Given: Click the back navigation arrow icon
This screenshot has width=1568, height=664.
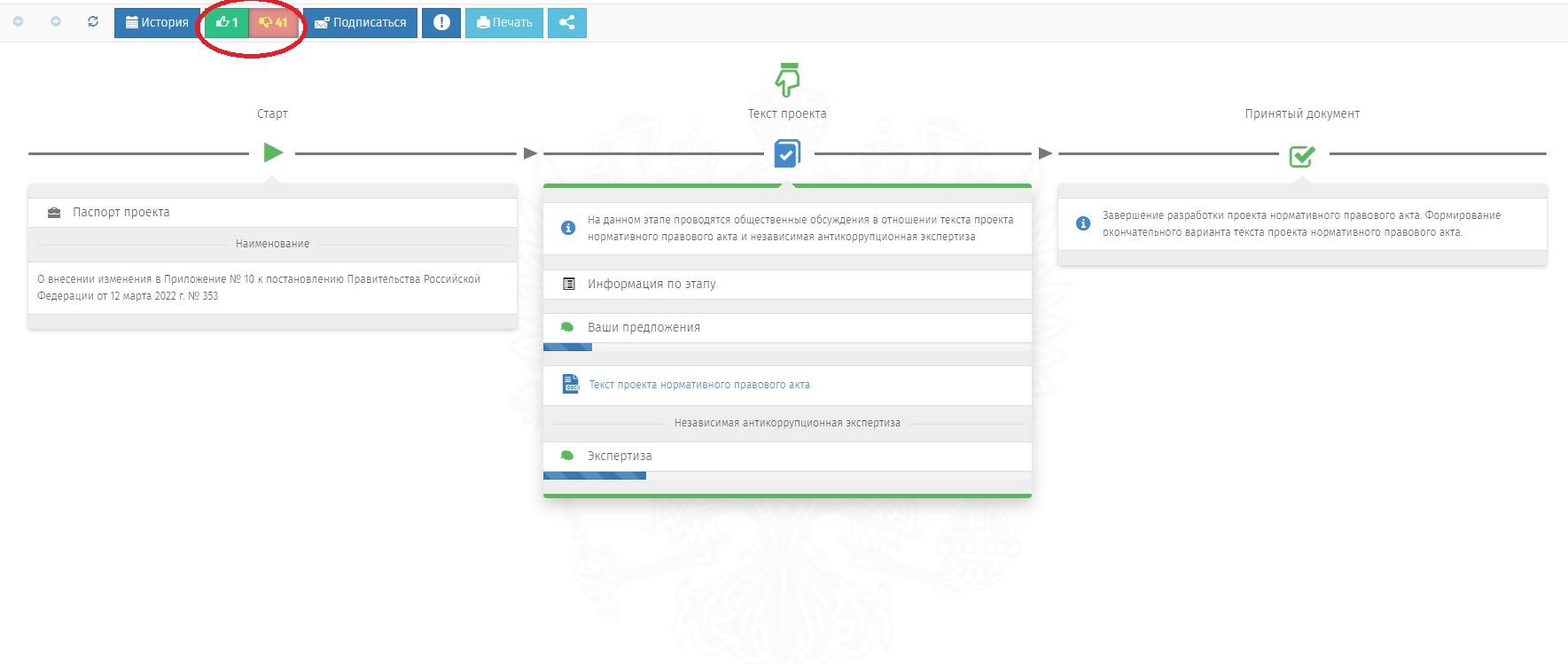Looking at the screenshot, I should [x=18, y=22].
